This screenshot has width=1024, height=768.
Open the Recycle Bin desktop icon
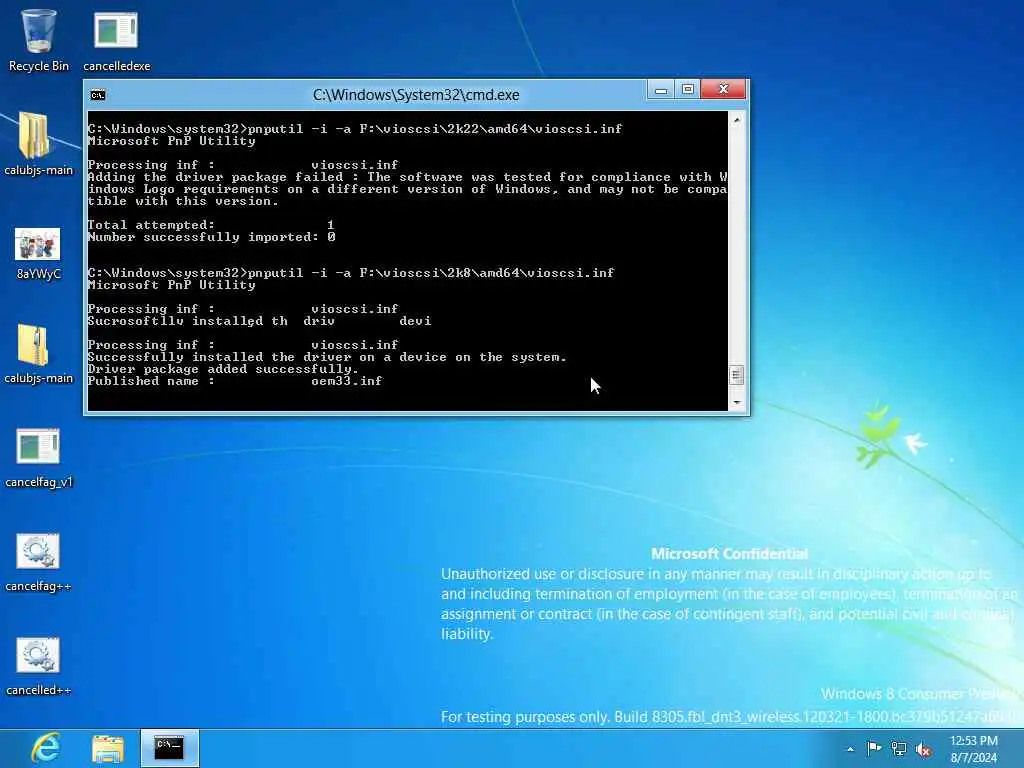[x=39, y=40]
